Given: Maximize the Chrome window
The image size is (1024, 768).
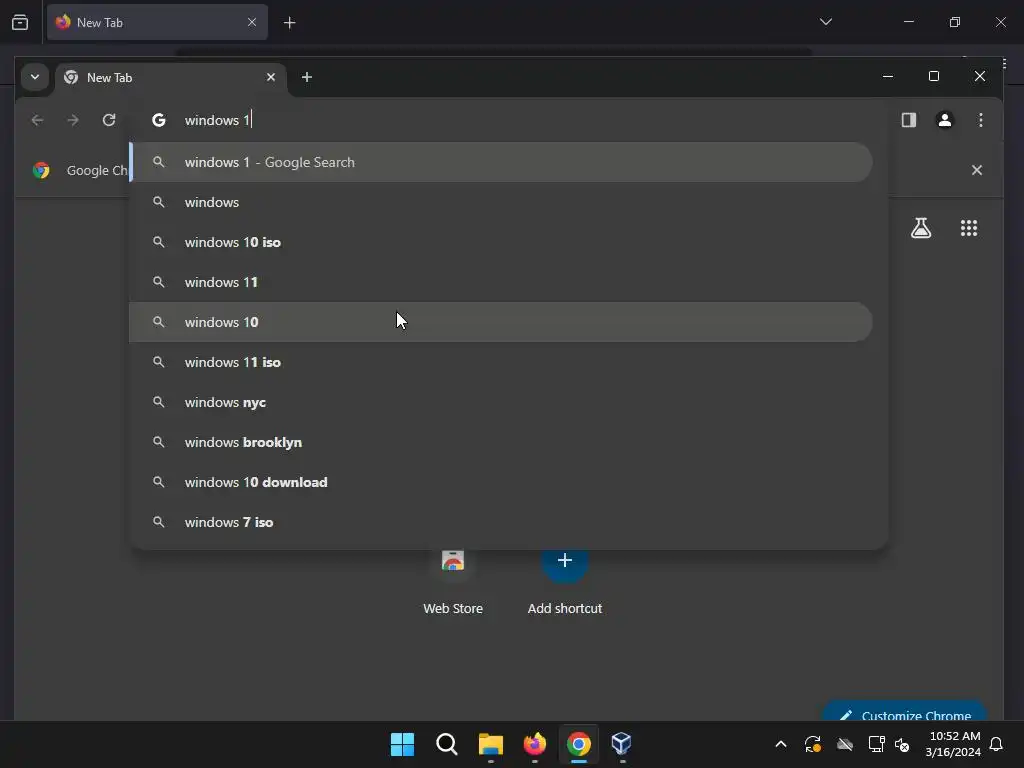Looking at the screenshot, I should [934, 76].
